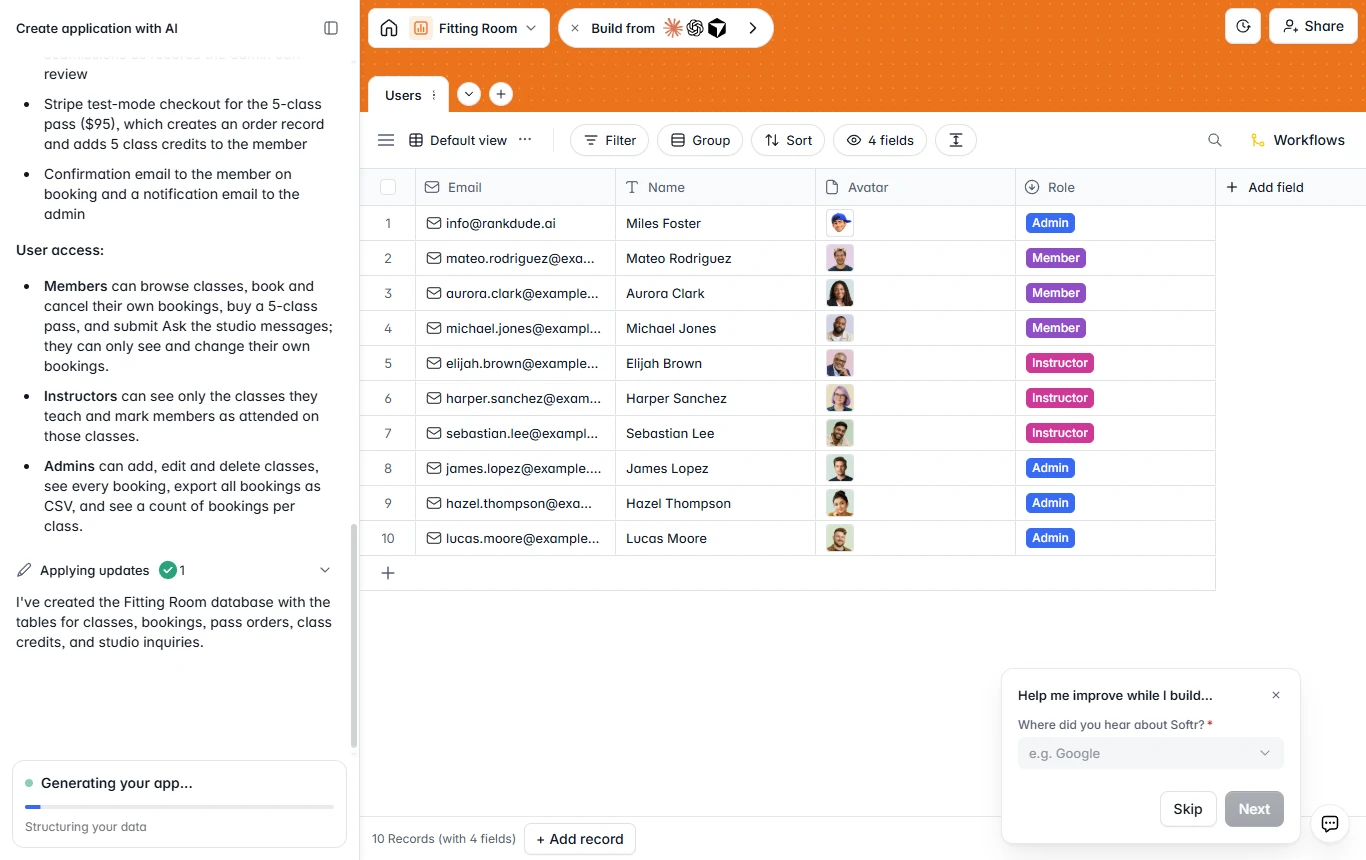Click Harper Sanchez's avatar thumbnail
Viewport: 1366px width, 860px height.
pos(840,398)
